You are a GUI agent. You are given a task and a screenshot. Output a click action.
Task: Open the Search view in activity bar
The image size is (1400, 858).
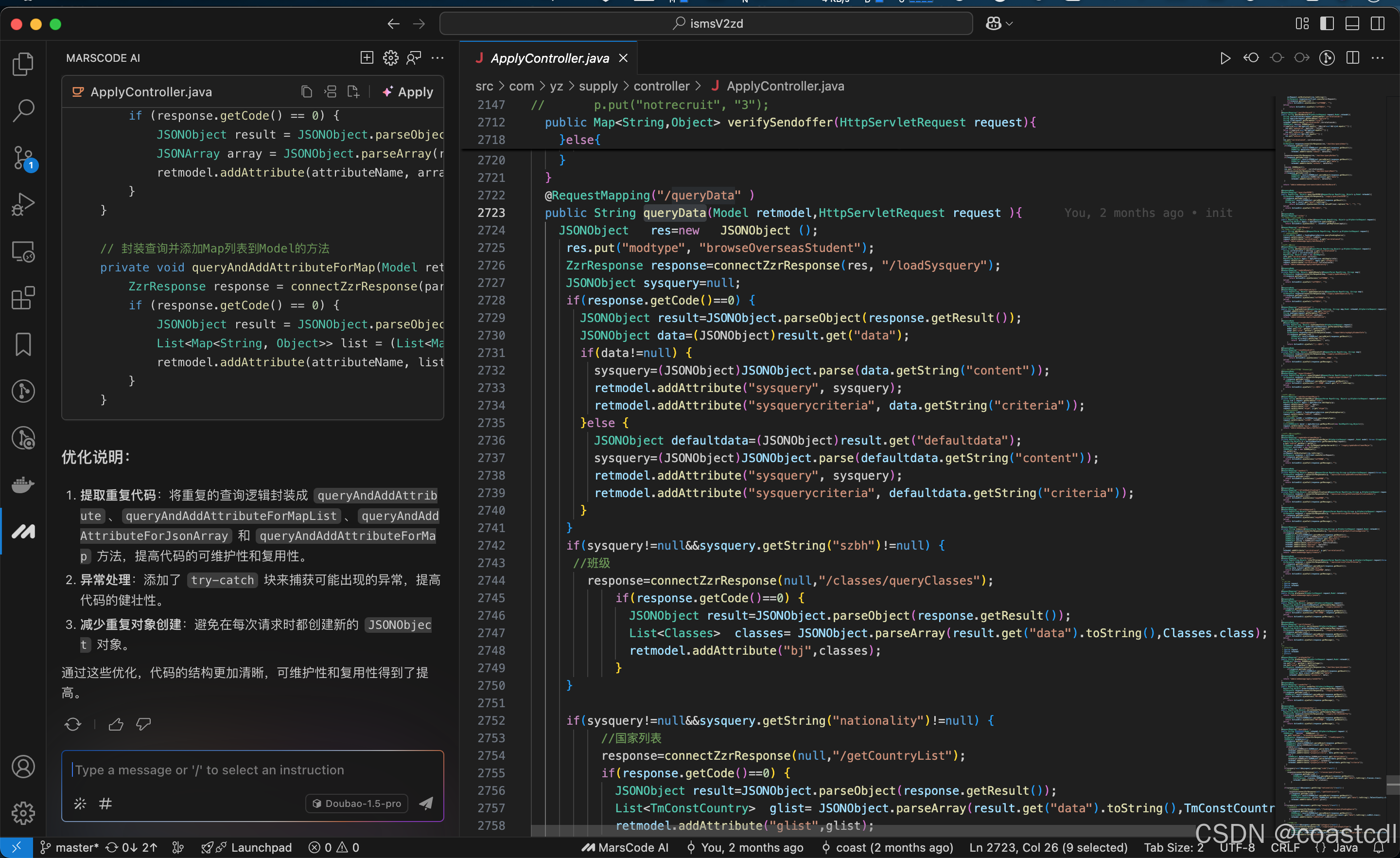[x=23, y=110]
